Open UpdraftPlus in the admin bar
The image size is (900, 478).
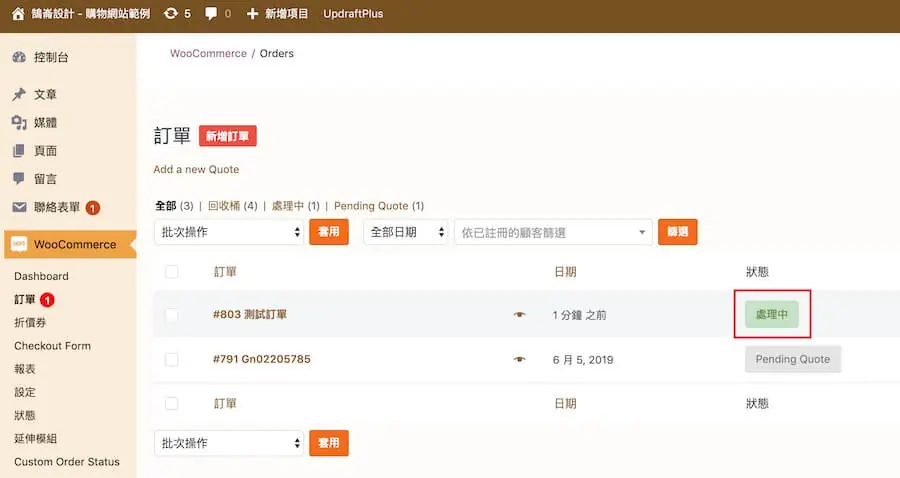click(x=353, y=14)
